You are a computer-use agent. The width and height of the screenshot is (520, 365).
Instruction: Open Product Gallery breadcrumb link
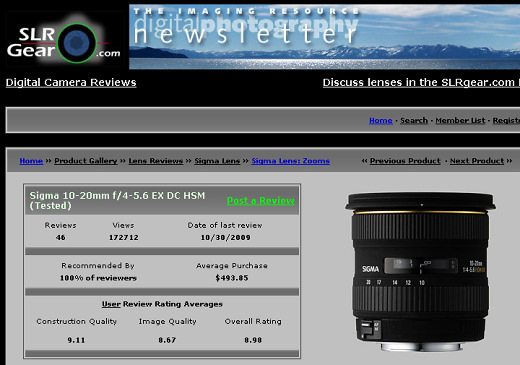tap(86, 161)
